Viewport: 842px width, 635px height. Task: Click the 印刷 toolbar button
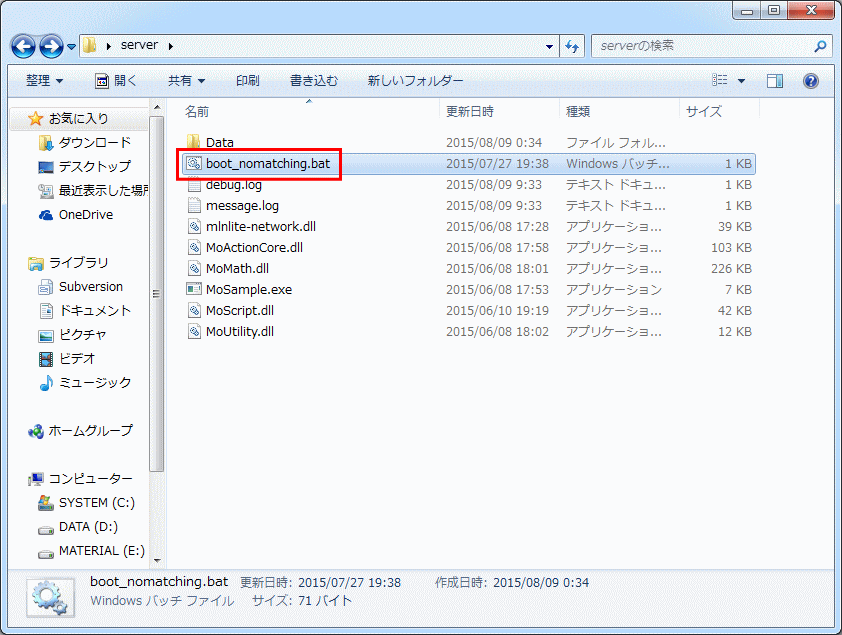(248, 81)
